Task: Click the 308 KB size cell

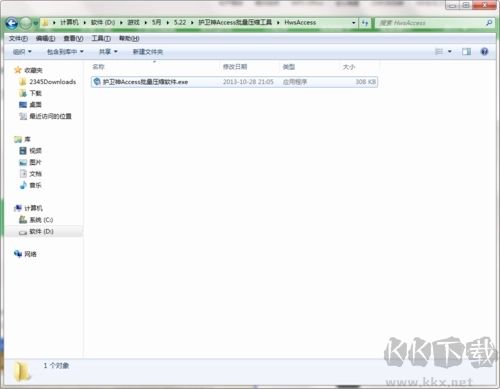Action: tap(366, 82)
